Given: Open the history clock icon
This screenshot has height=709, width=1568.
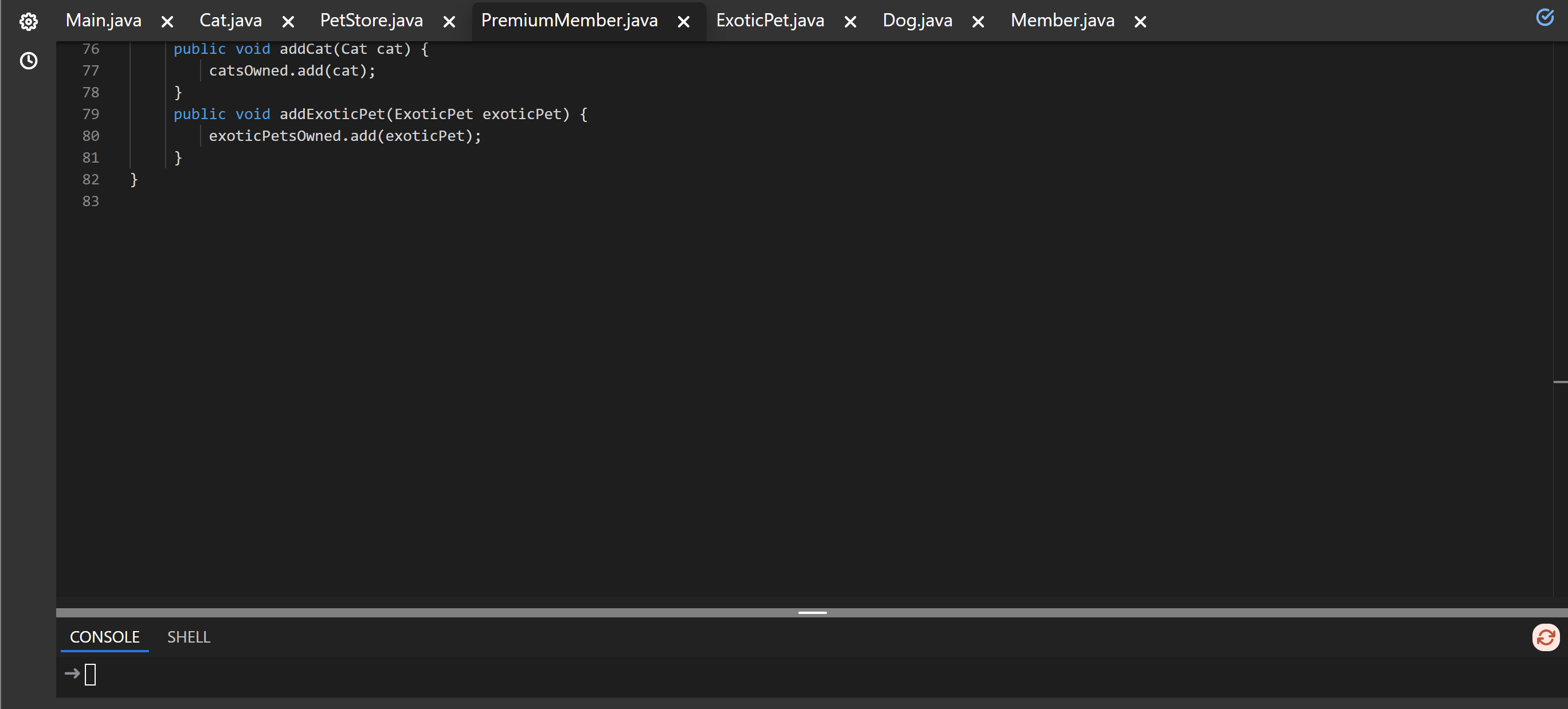Looking at the screenshot, I should click(x=29, y=61).
